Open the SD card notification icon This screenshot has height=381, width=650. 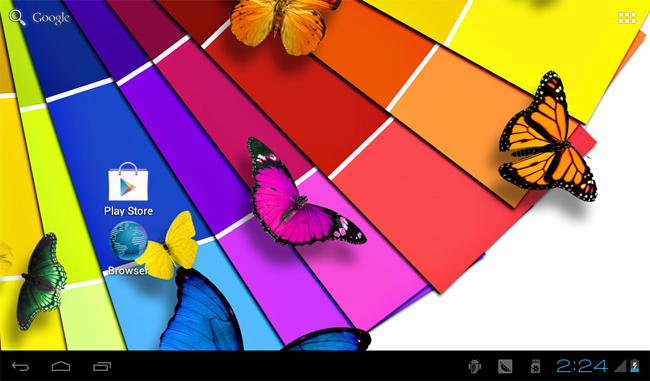click(535, 366)
